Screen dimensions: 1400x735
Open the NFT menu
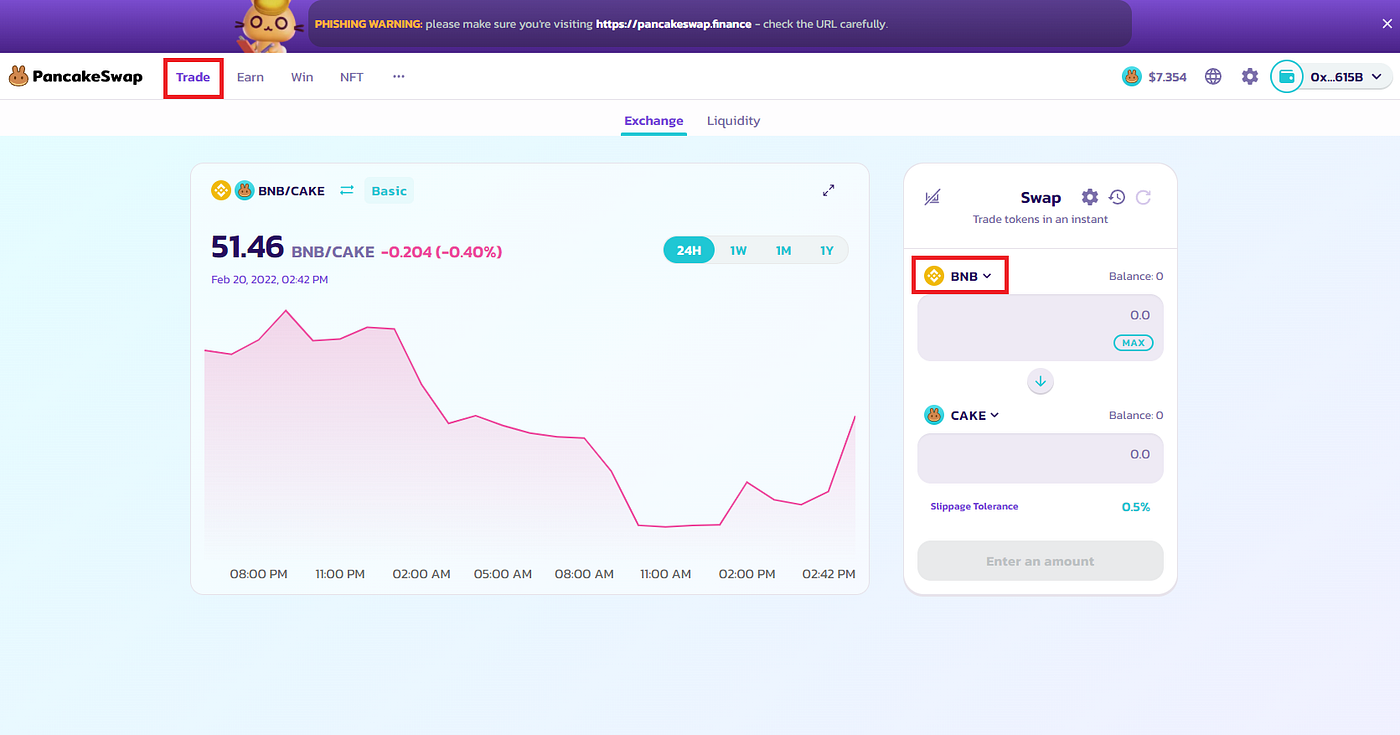tap(352, 77)
